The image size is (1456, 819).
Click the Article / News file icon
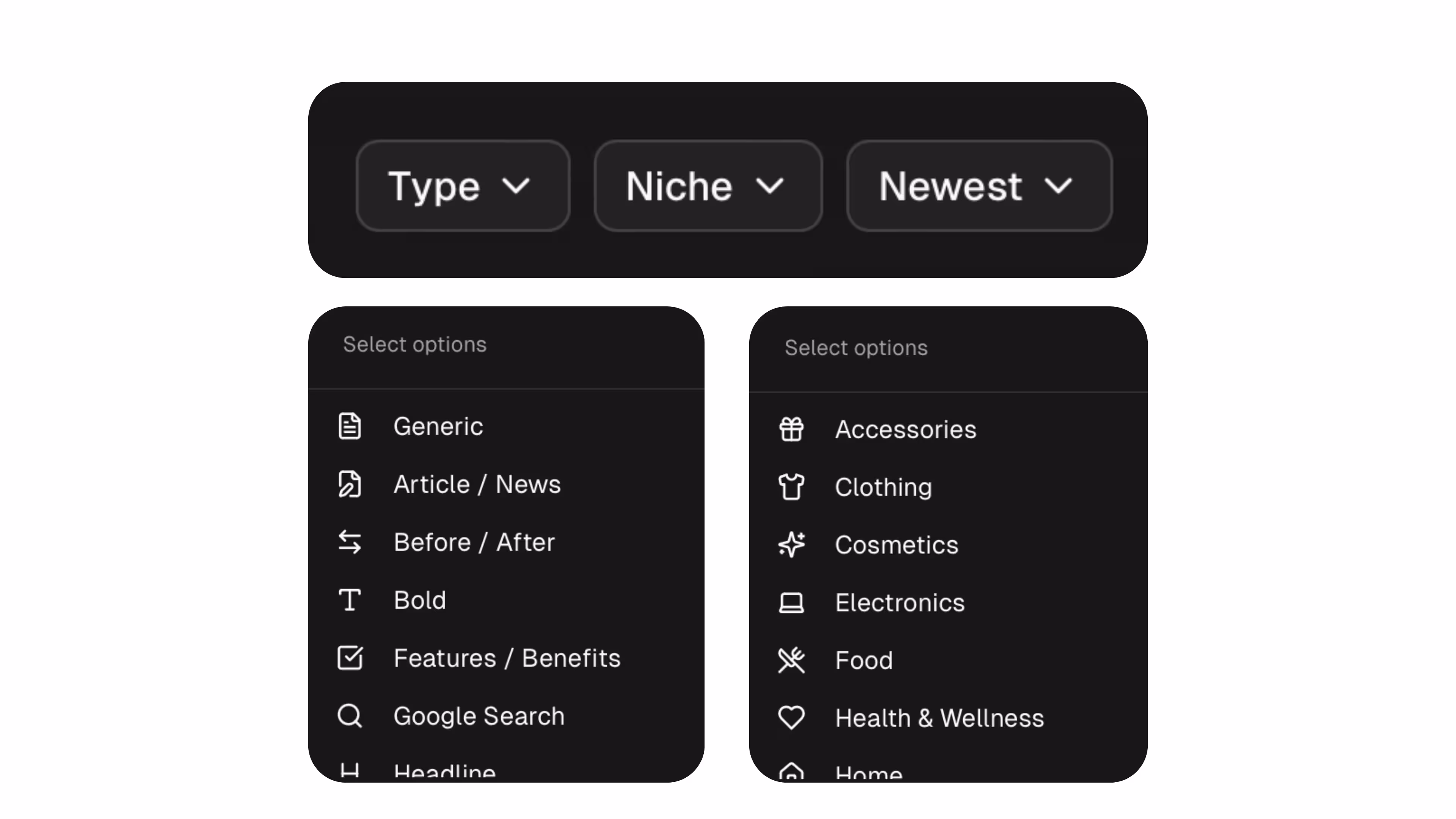click(349, 485)
